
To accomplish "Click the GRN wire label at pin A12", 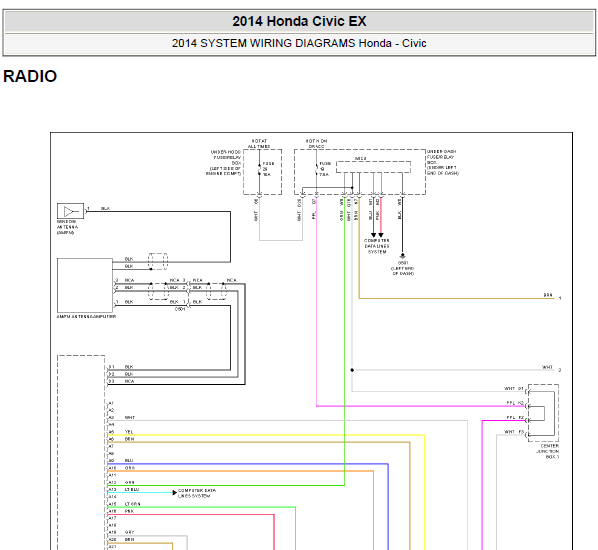I will click(130, 482).
